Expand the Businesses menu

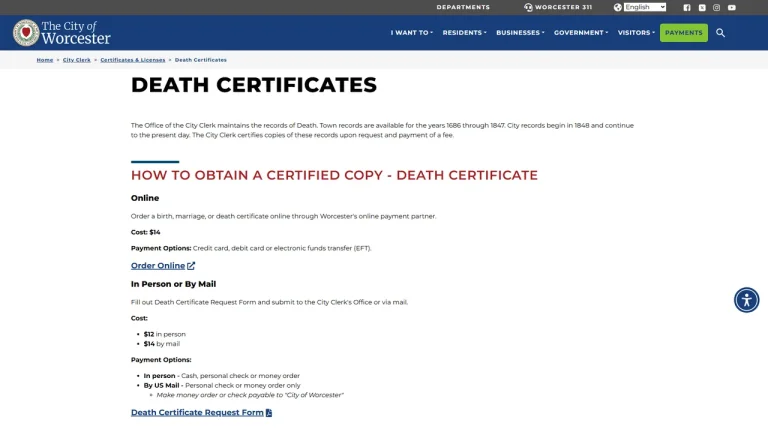pyautogui.click(x=520, y=33)
